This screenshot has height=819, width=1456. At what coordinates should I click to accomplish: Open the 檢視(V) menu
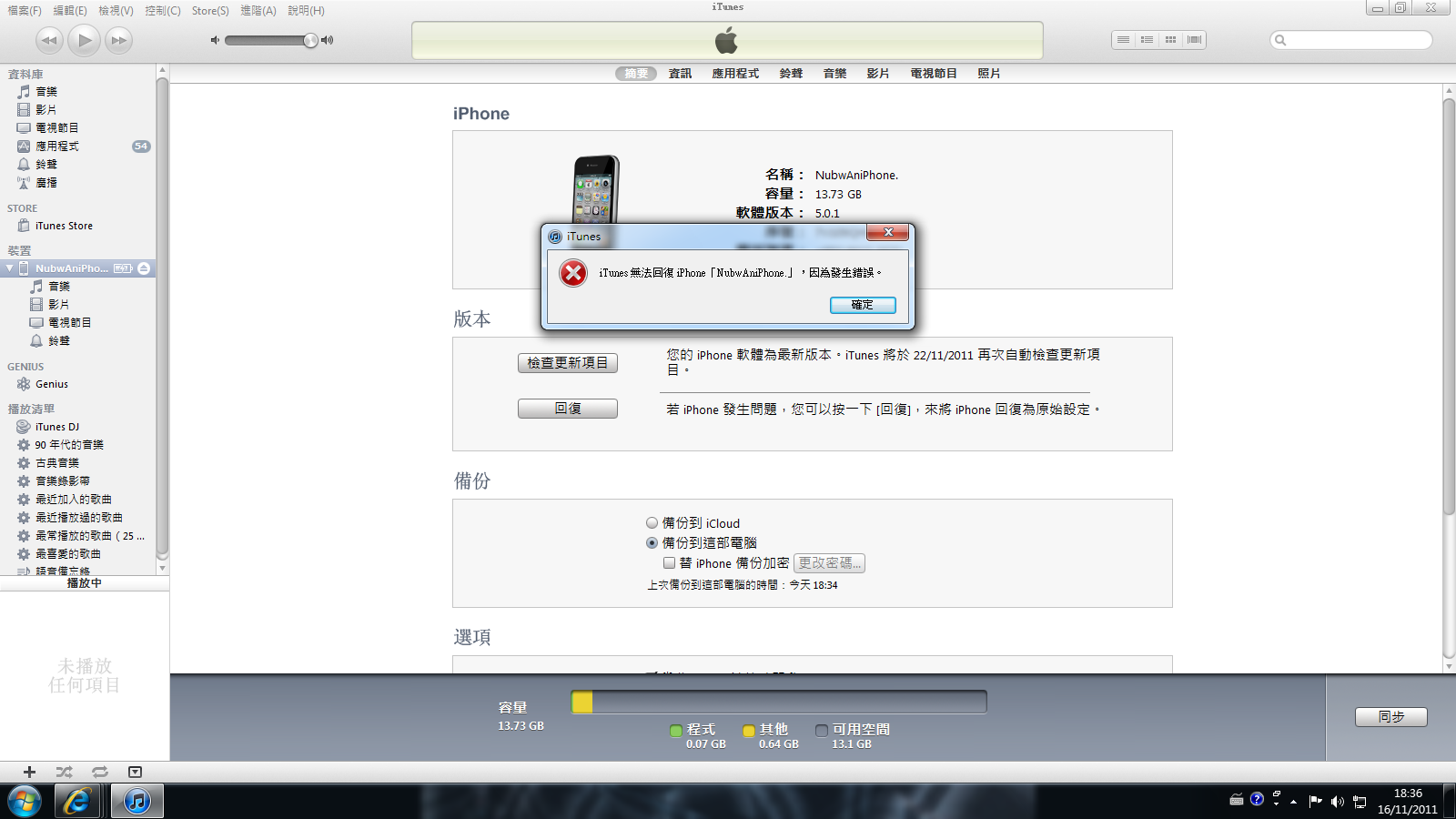click(116, 11)
